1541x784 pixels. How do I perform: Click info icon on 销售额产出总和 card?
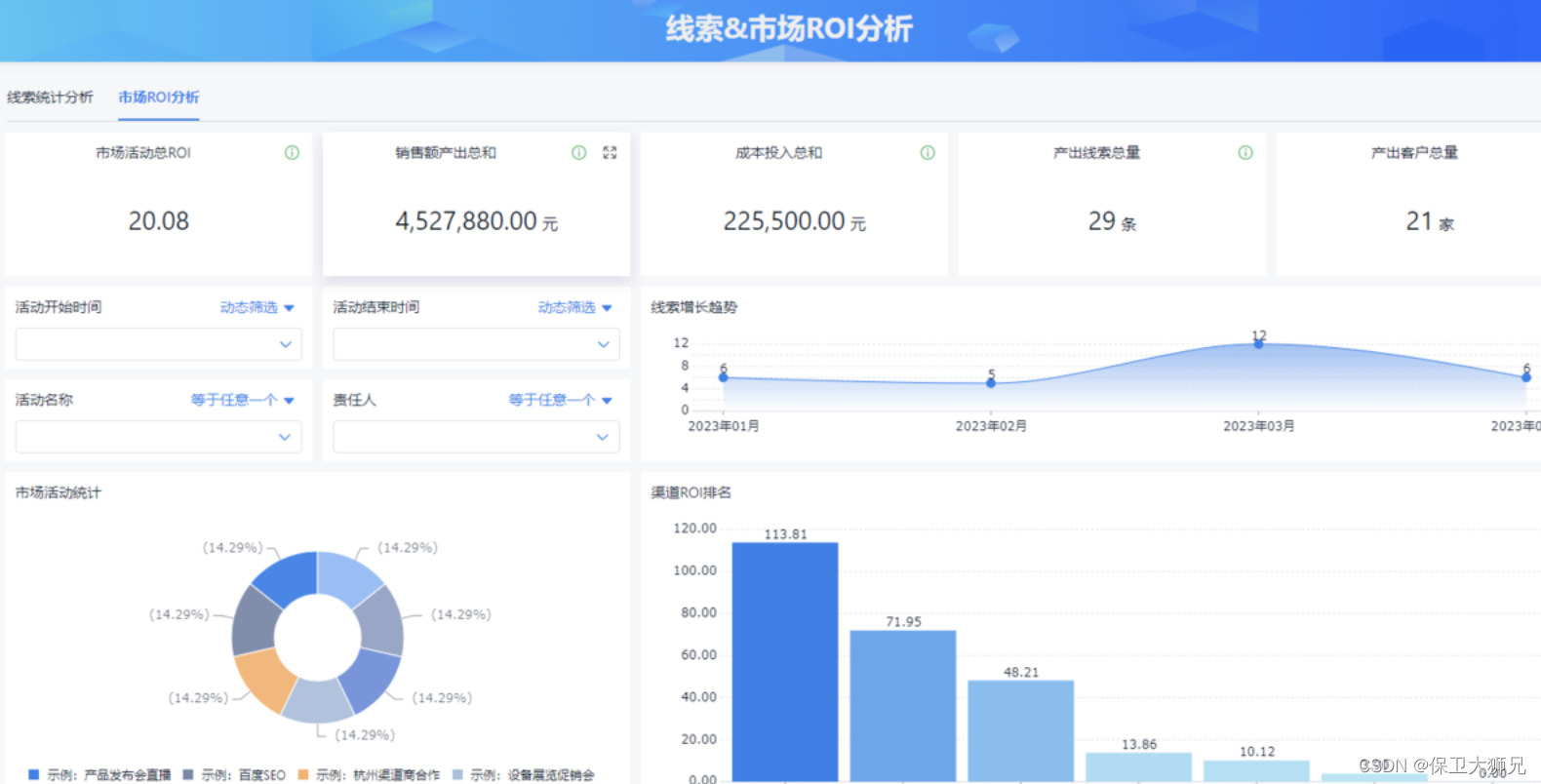pyautogui.click(x=578, y=152)
